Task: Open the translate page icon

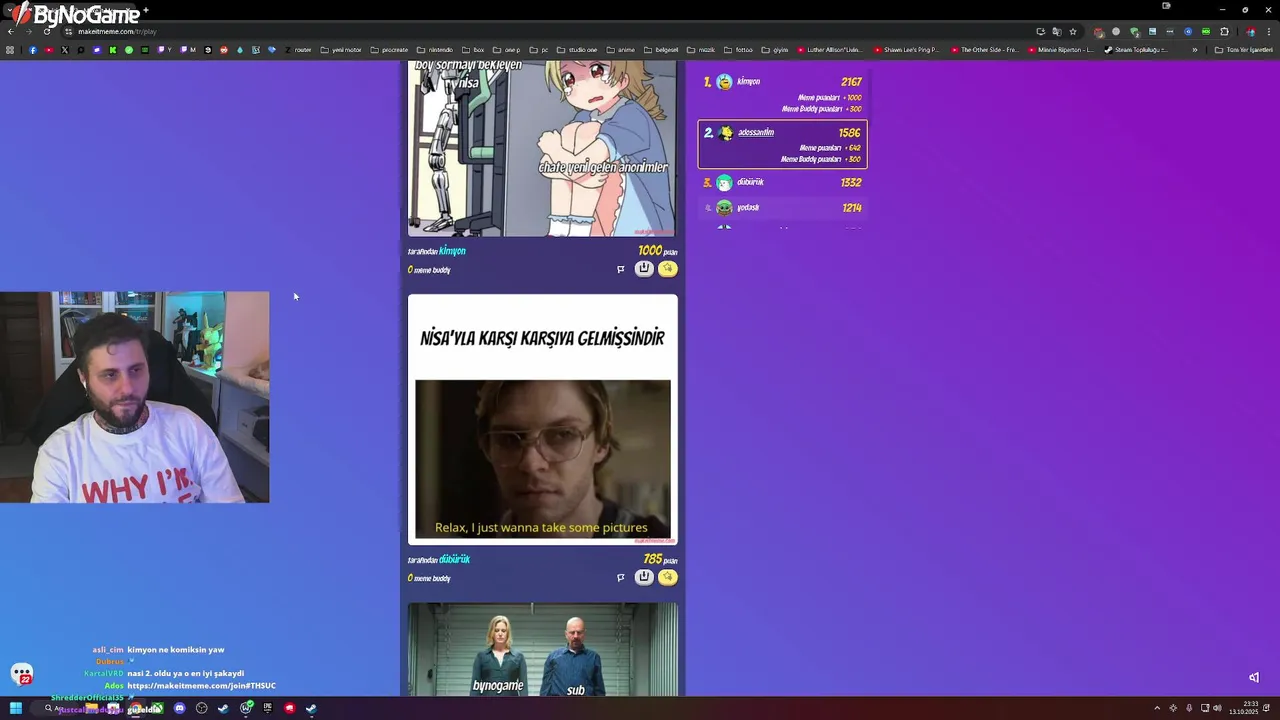Action: pos(1056,31)
